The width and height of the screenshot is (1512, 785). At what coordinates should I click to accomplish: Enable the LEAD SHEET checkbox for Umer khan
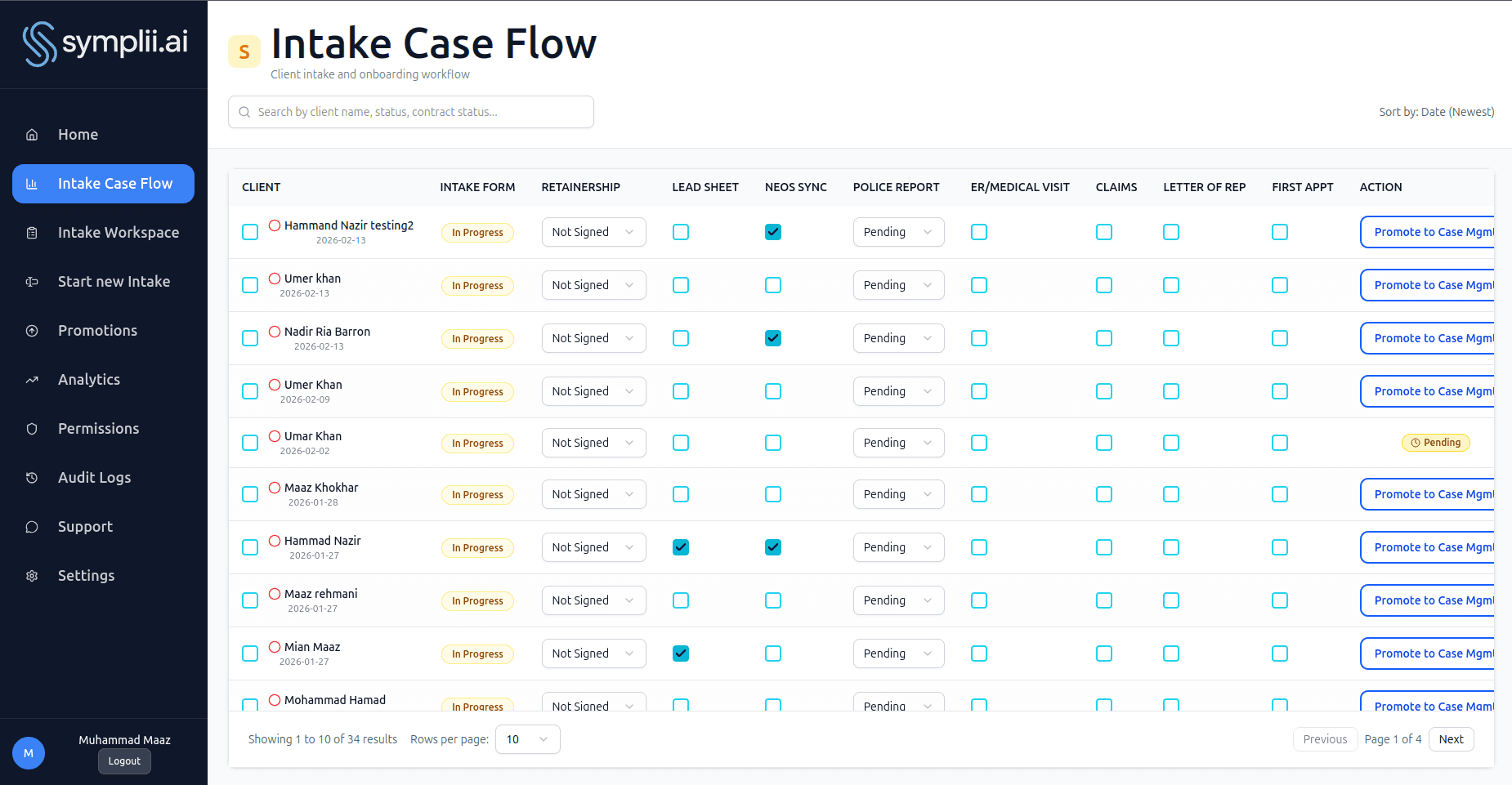point(680,284)
